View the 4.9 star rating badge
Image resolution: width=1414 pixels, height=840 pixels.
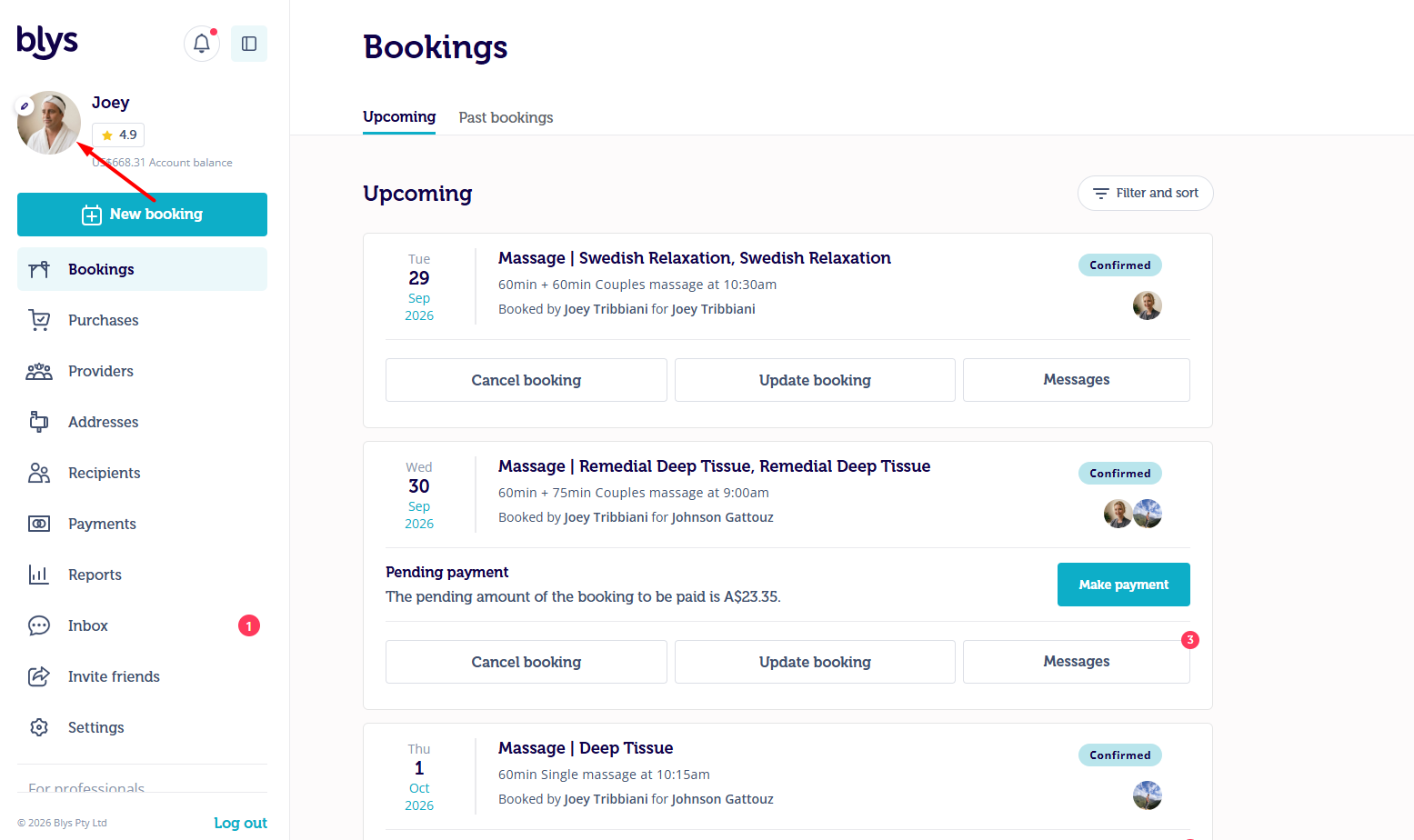coord(118,135)
